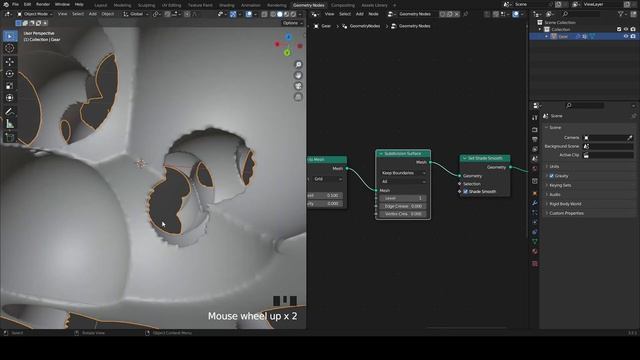Open the World properties tab icon

[x=535, y=169]
